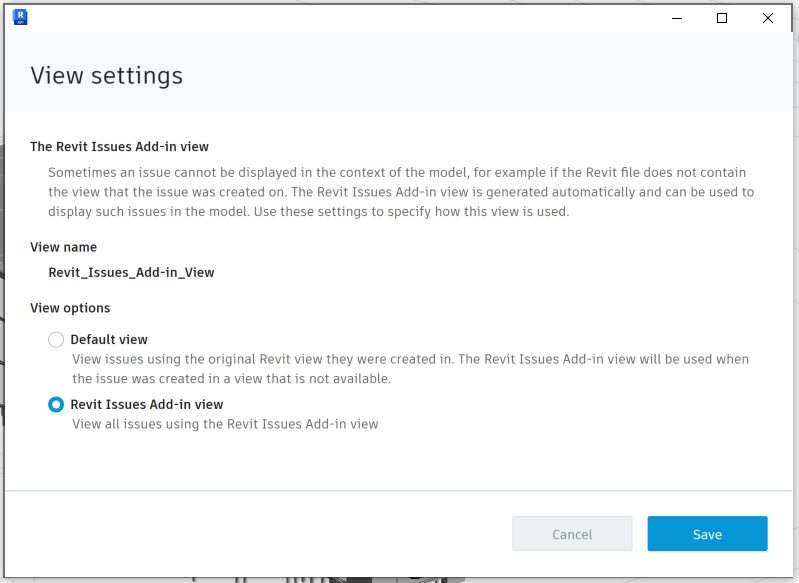This screenshot has width=799, height=583.
Task: Click the "View settings" dialog heading
Action: point(106,76)
